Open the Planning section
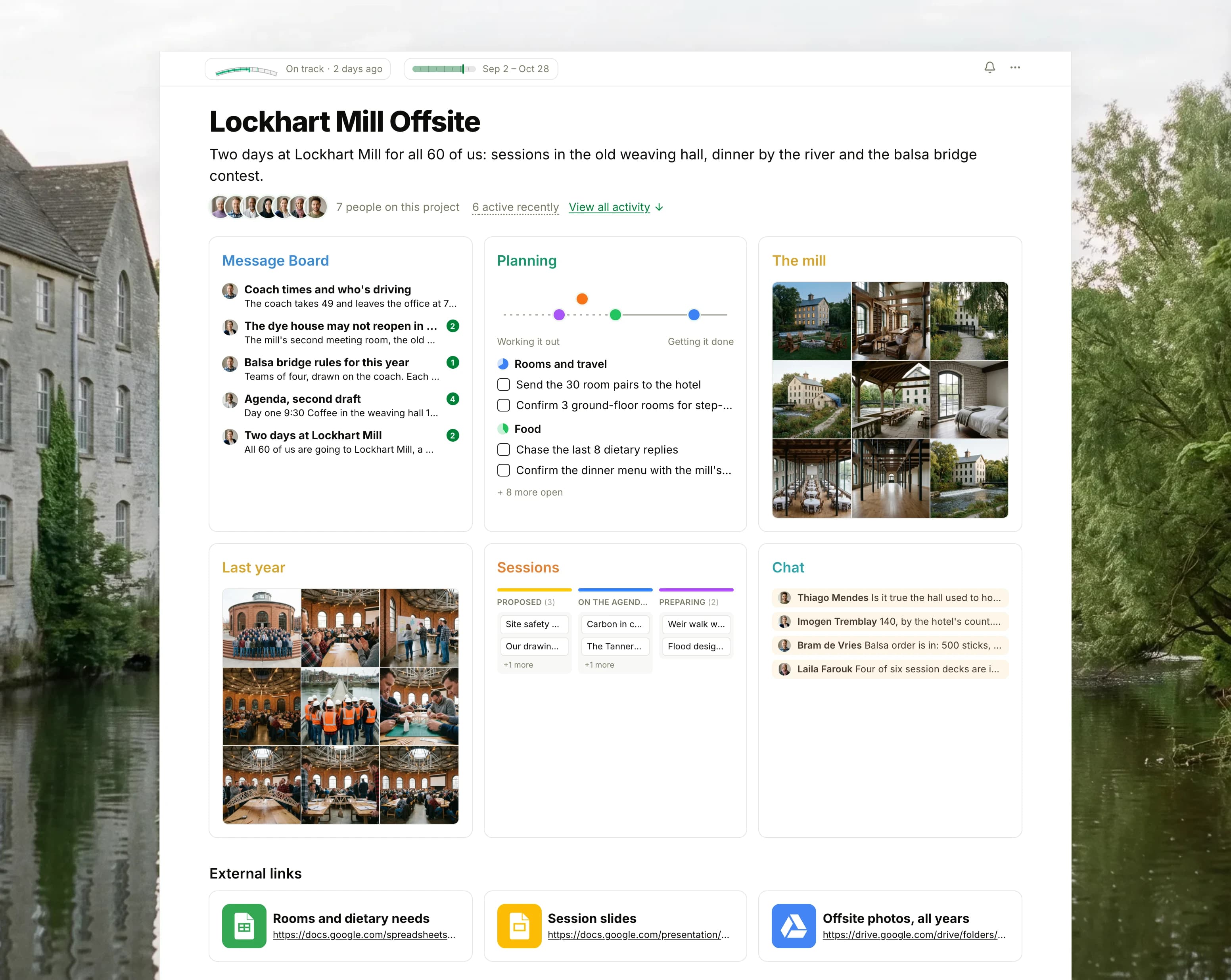 coord(526,261)
